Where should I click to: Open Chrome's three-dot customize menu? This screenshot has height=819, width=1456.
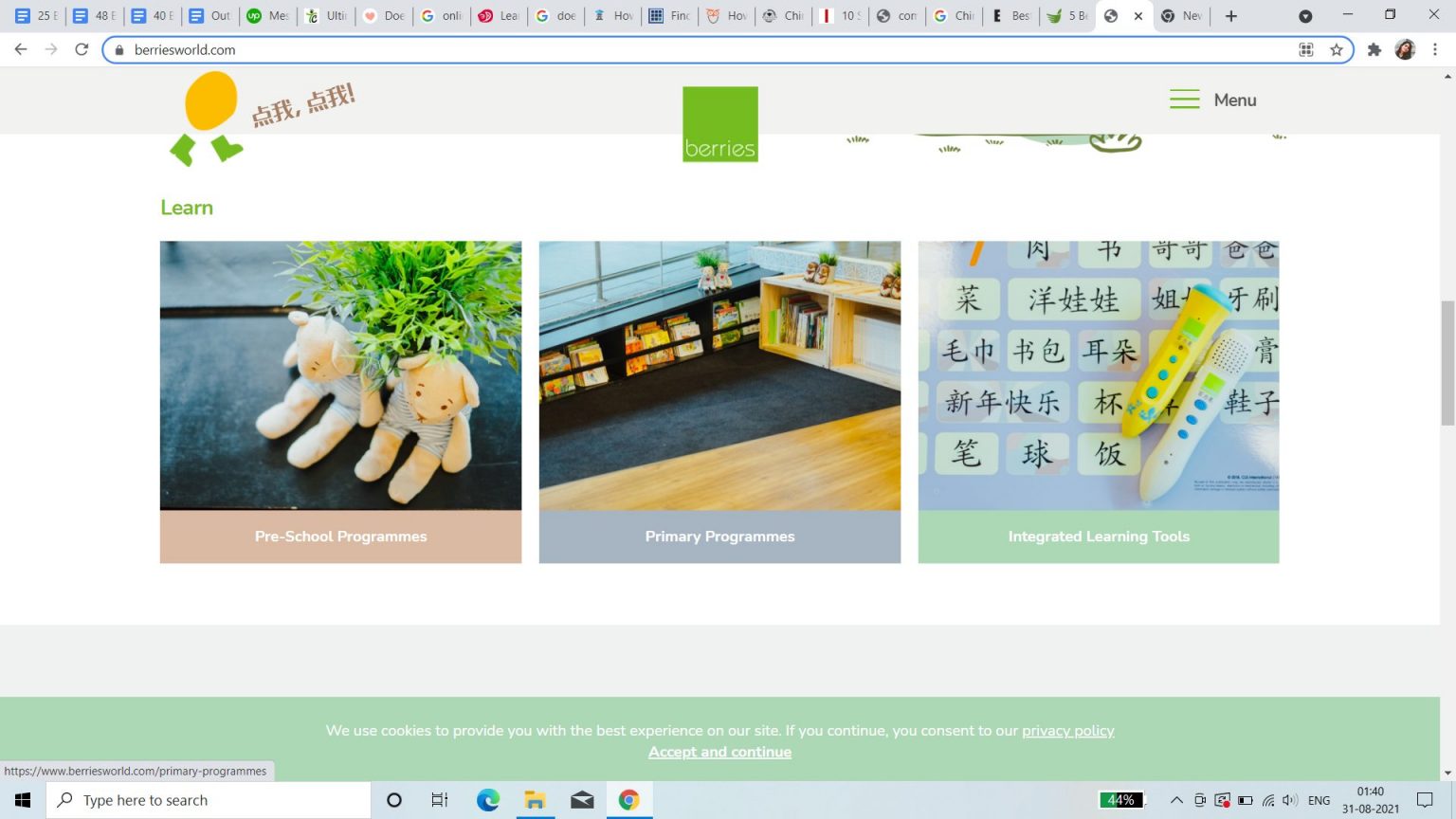[x=1436, y=49]
